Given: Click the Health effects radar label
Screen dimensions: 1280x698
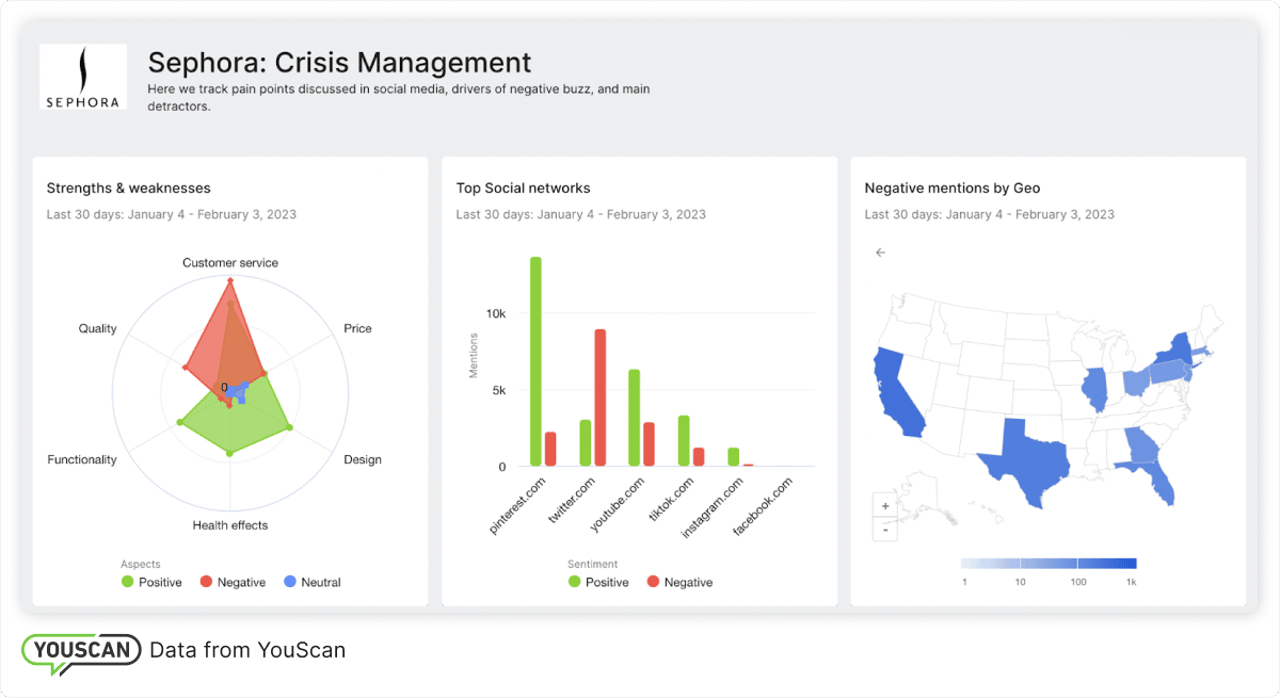Looking at the screenshot, I should [x=230, y=525].
